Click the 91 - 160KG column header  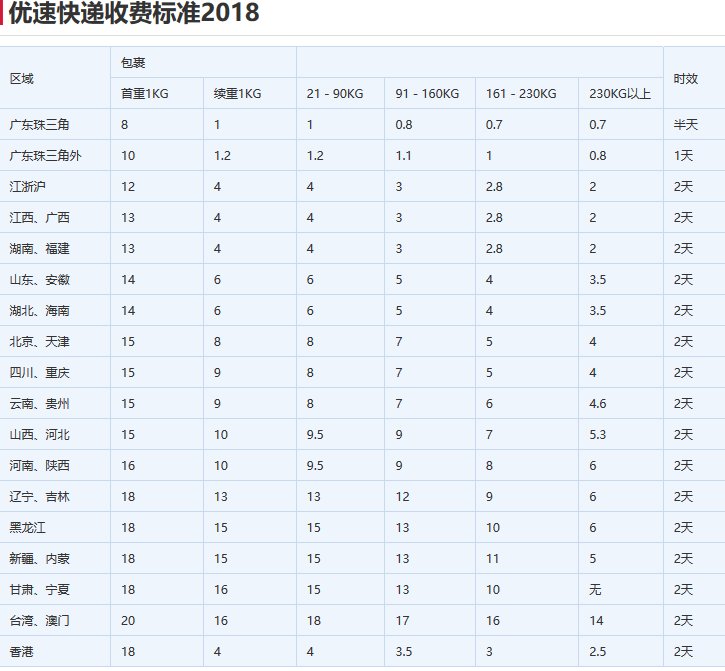click(427, 94)
